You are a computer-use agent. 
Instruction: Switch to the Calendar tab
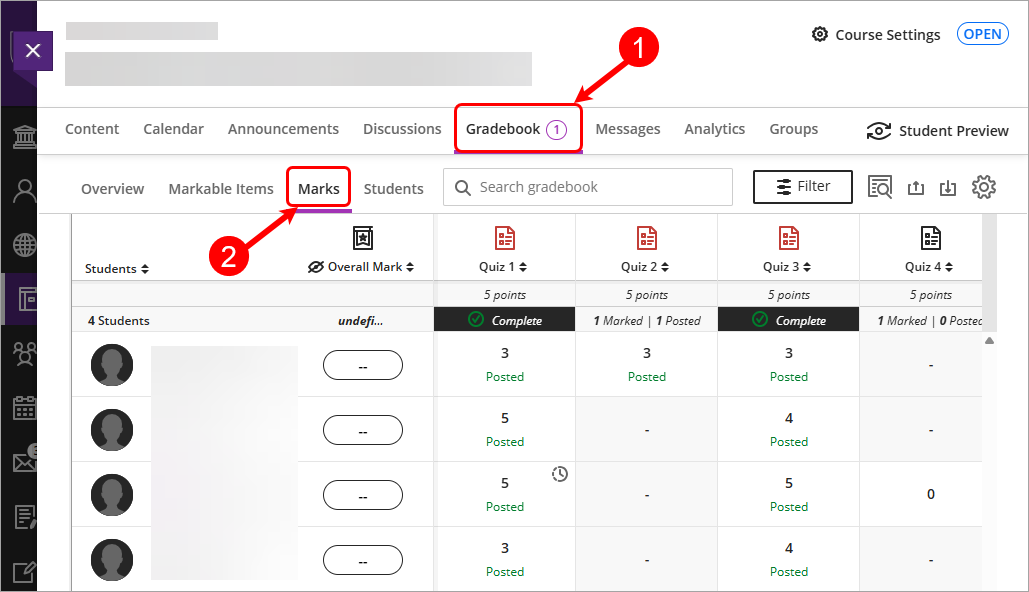click(173, 129)
